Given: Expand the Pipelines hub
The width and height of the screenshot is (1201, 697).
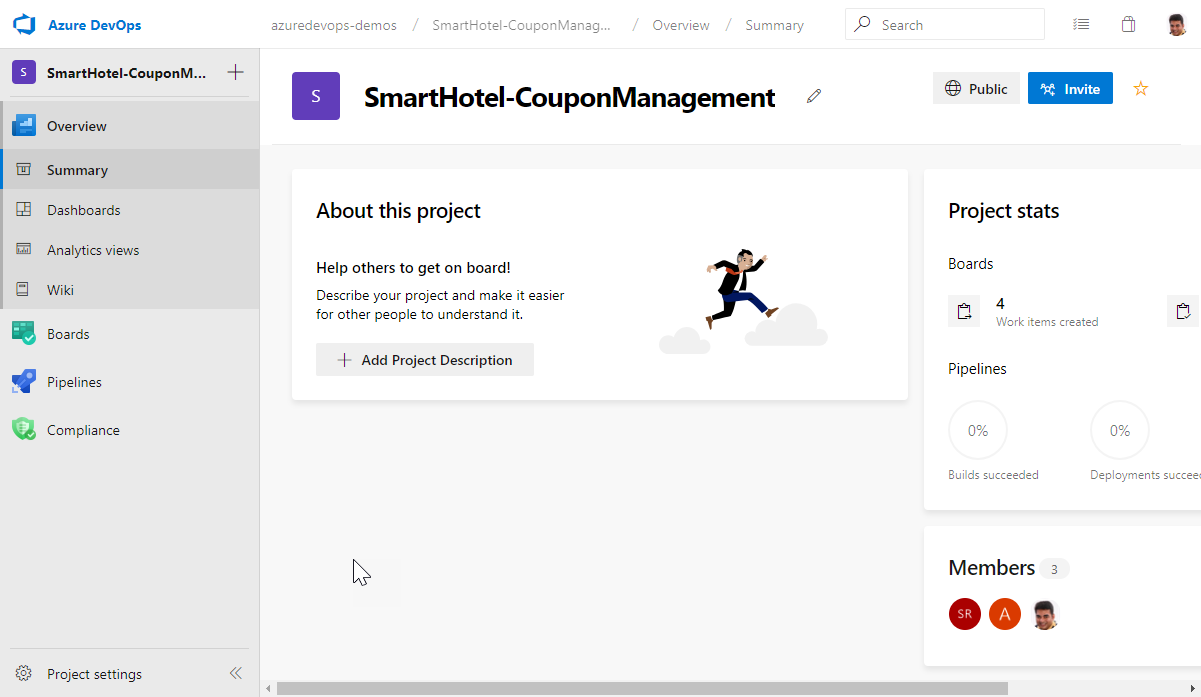Looking at the screenshot, I should point(130,382).
